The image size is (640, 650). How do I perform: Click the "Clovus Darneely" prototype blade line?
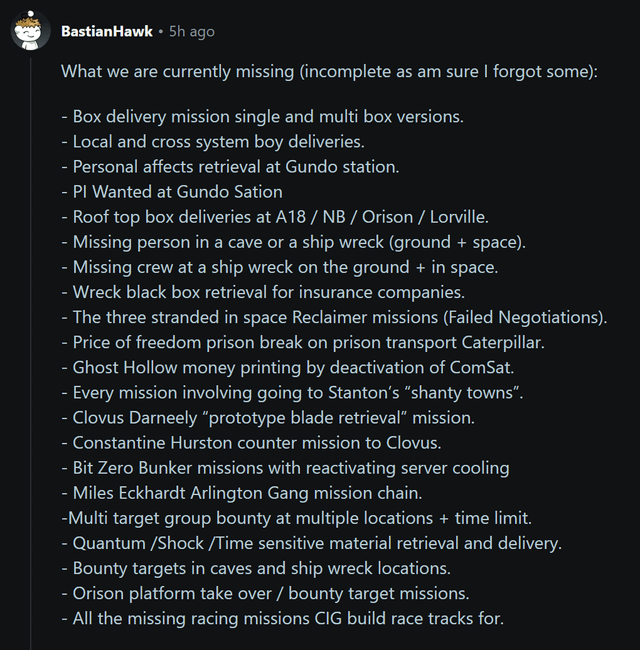267,417
